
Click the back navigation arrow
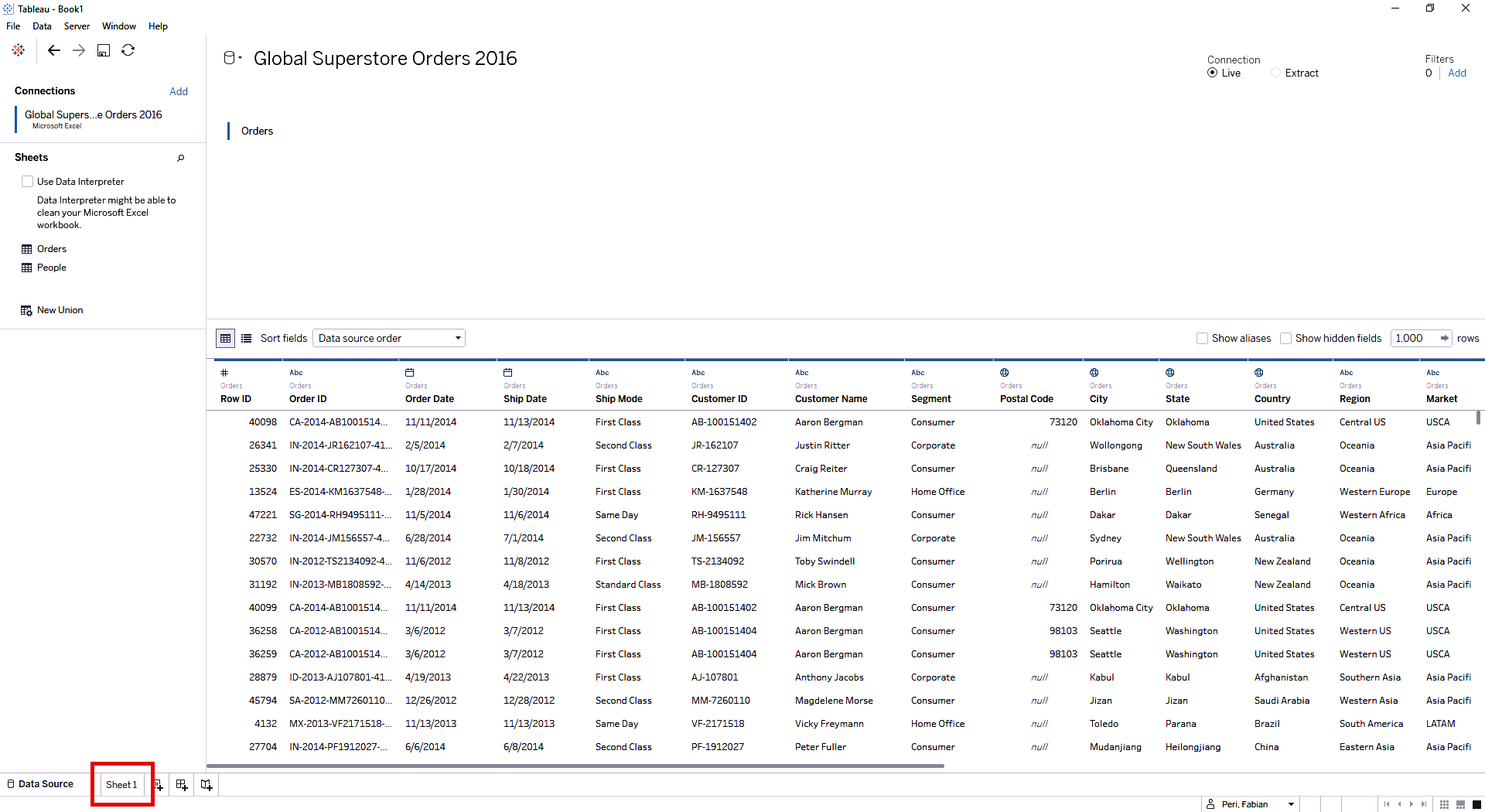pos(53,49)
